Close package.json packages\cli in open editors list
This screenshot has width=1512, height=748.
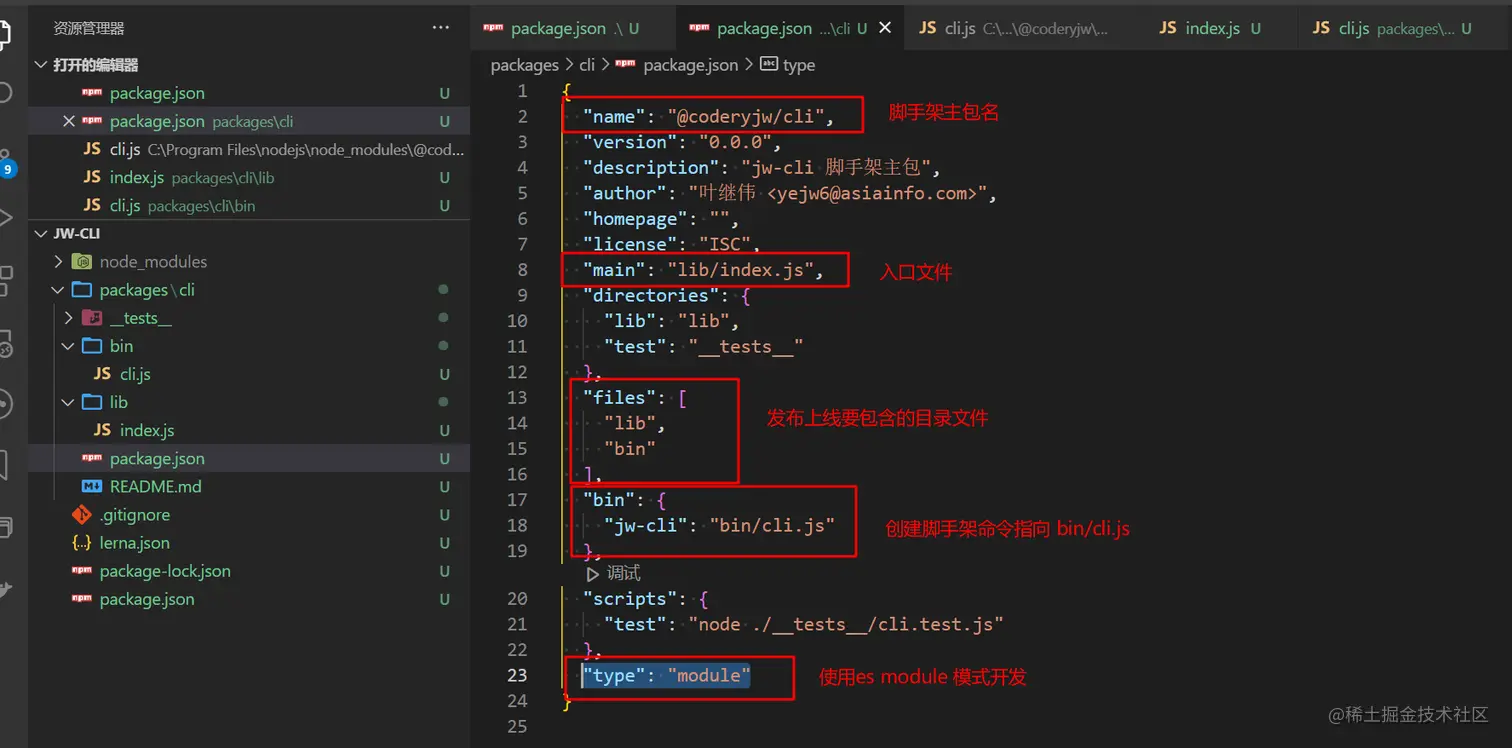click(x=69, y=121)
